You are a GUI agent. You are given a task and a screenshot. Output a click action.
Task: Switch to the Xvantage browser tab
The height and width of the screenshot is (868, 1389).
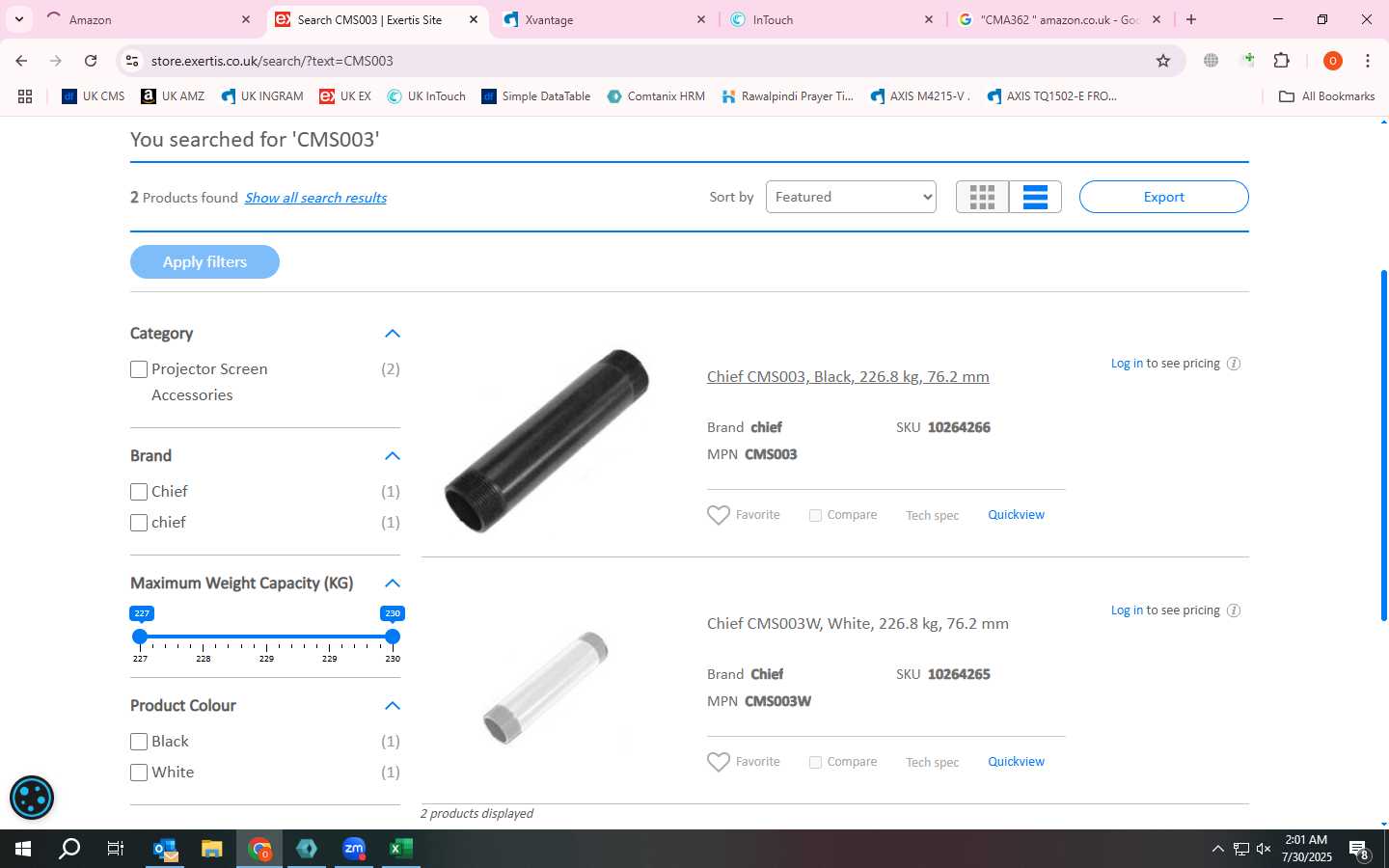click(605, 19)
